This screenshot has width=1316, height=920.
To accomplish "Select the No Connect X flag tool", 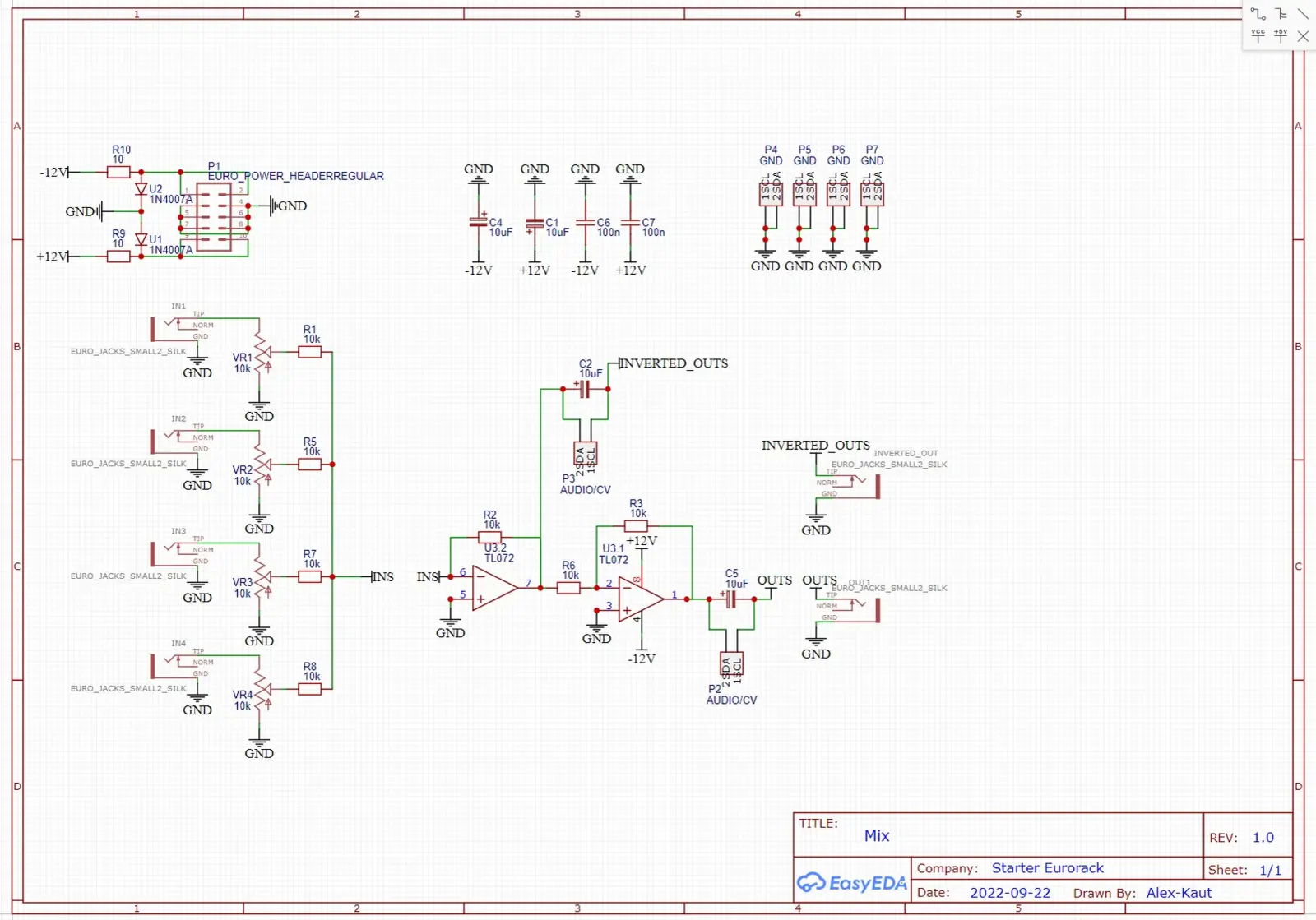I will (x=1303, y=36).
